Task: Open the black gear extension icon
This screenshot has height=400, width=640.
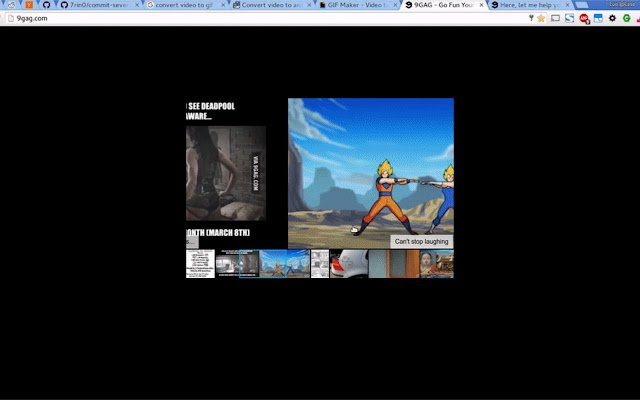Action: pyautogui.click(x=612, y=18)
